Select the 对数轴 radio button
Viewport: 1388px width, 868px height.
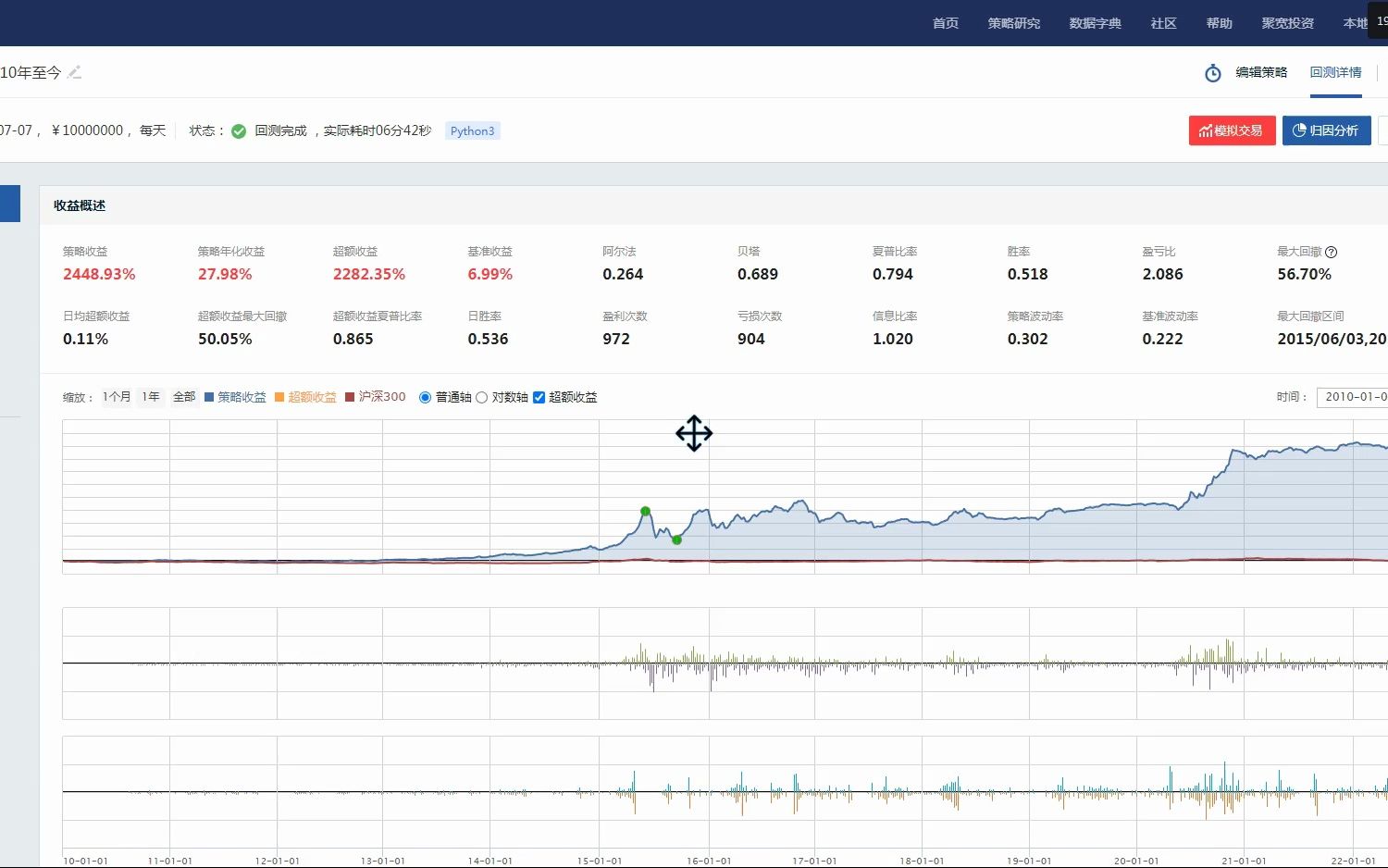[481, 398]
